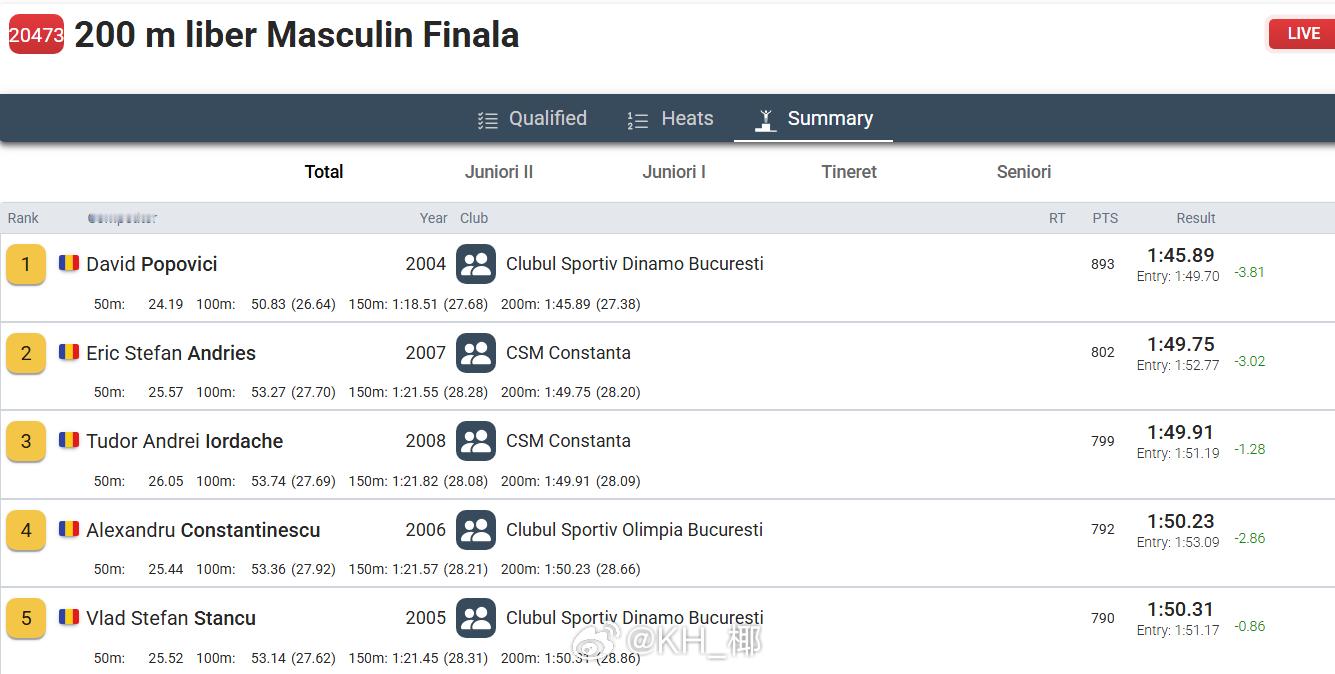
Task: Click the red 20473 event badge
Action: [36, 35]
